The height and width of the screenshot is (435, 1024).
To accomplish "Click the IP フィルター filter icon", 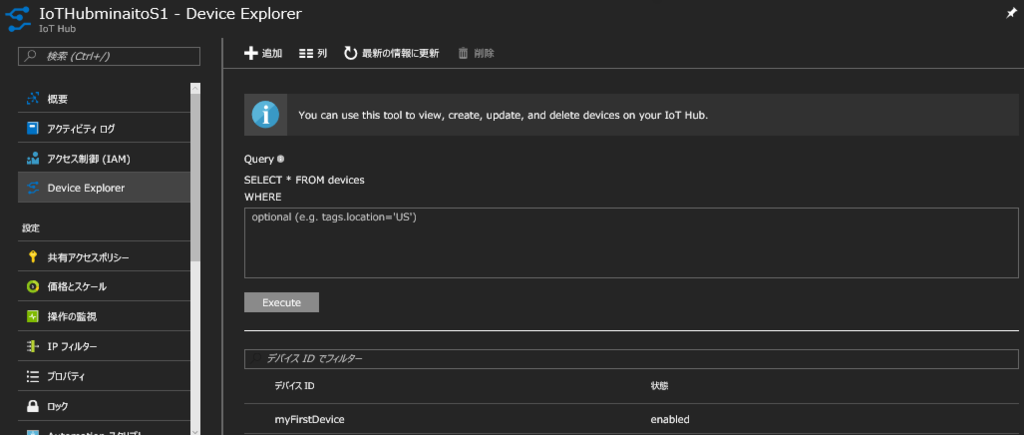I will [33, 346].
